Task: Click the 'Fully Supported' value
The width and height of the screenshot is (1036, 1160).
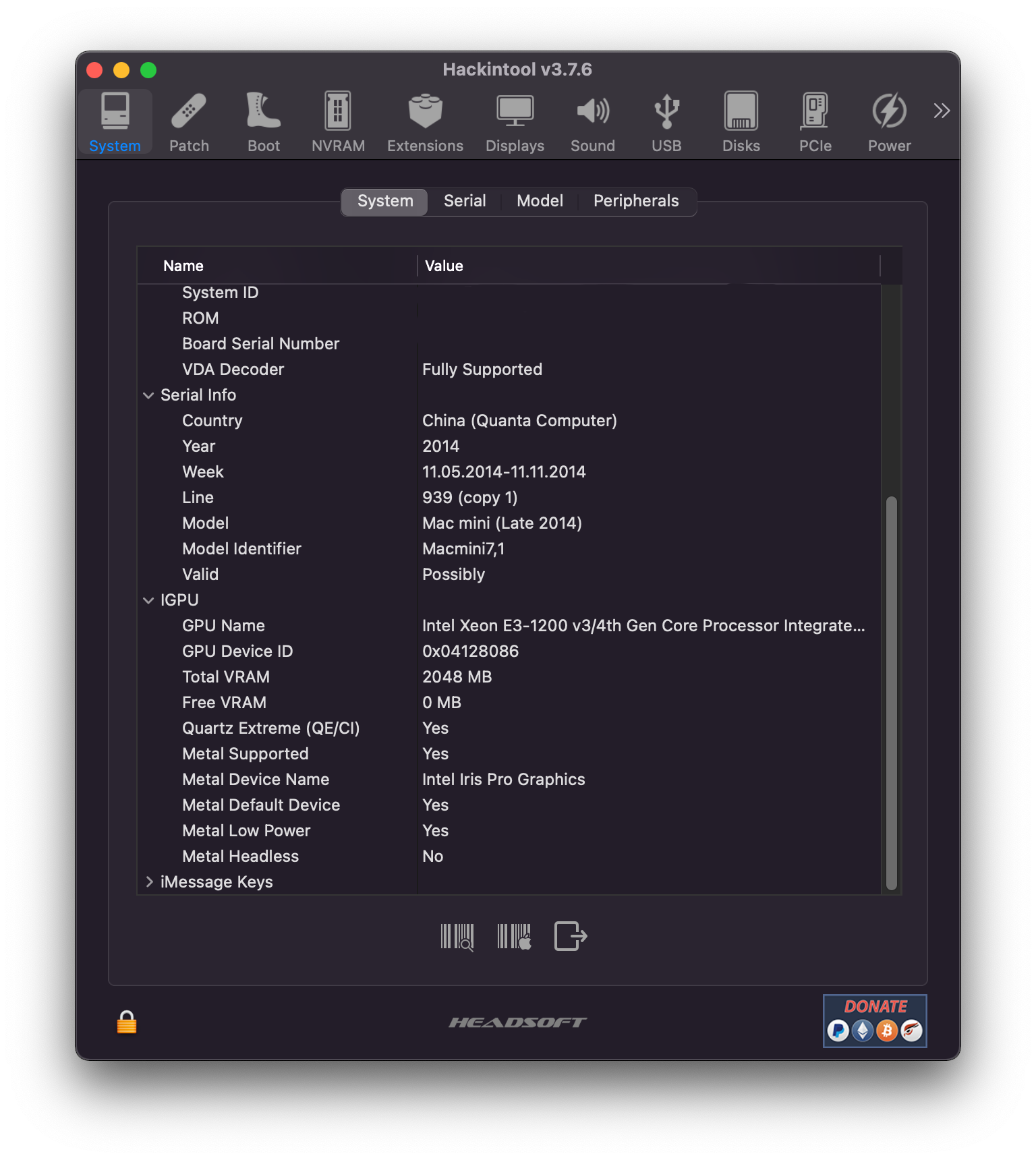Action: pos(482,370)
